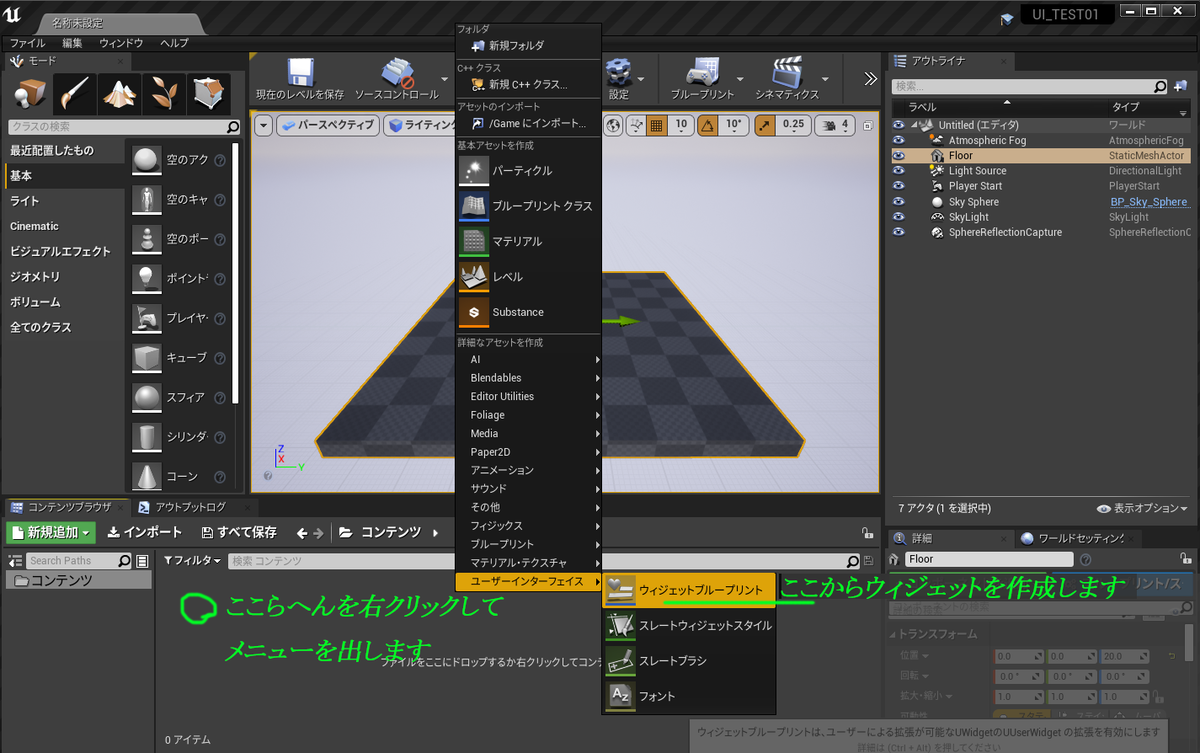
Task: Click the content browser forward arrow
Action: [319, 533]
